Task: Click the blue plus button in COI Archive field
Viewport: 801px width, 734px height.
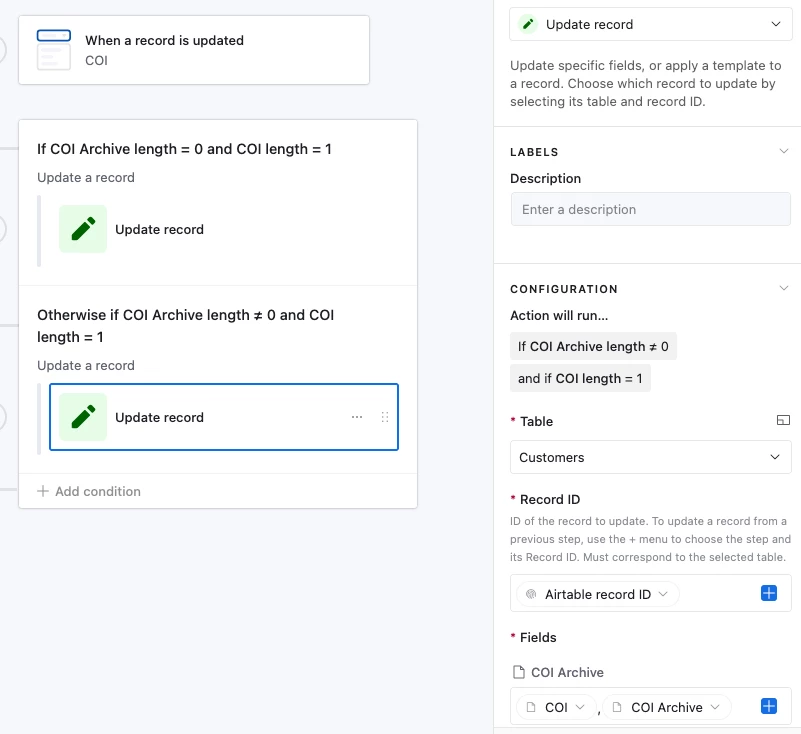Action: coord(768,706)
